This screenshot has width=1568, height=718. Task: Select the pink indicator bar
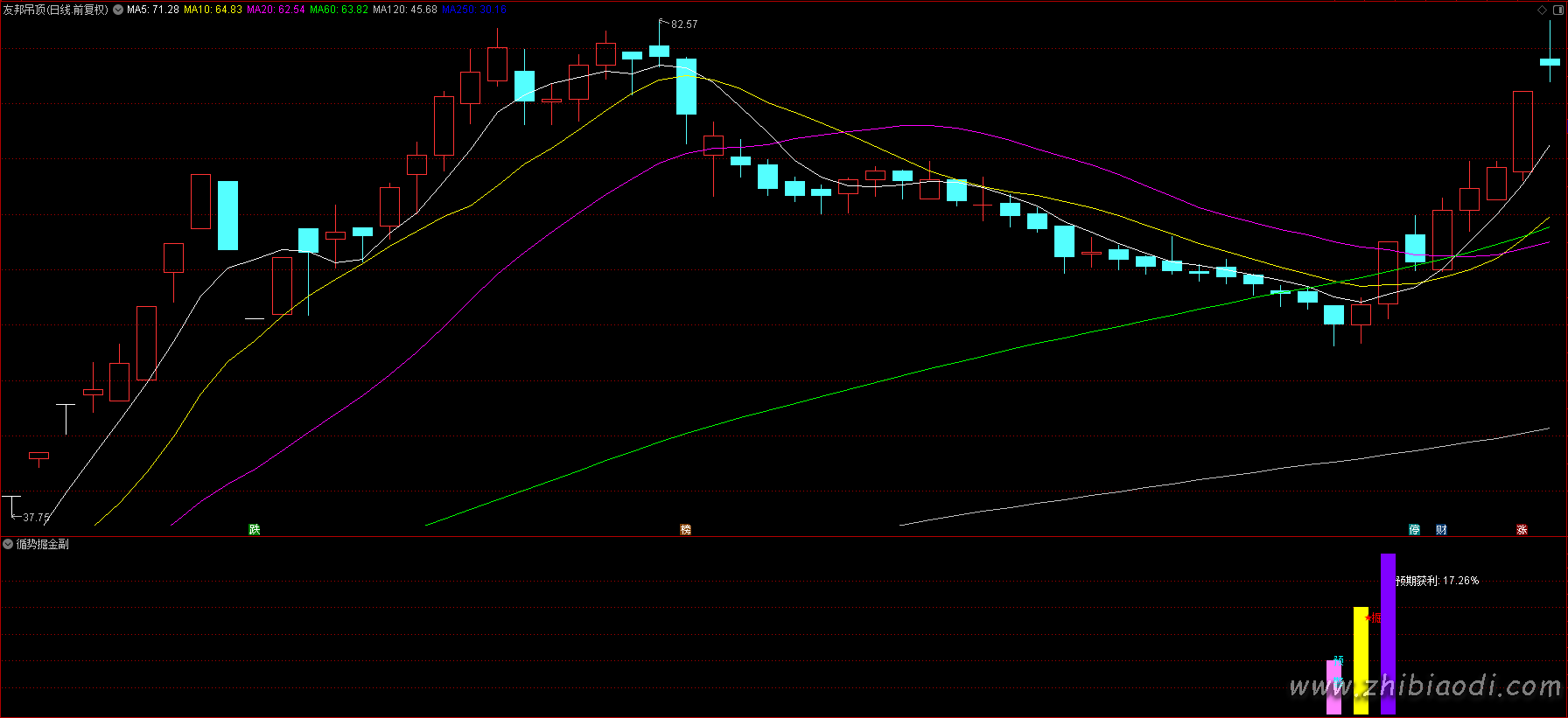(x=1333, y=687)
